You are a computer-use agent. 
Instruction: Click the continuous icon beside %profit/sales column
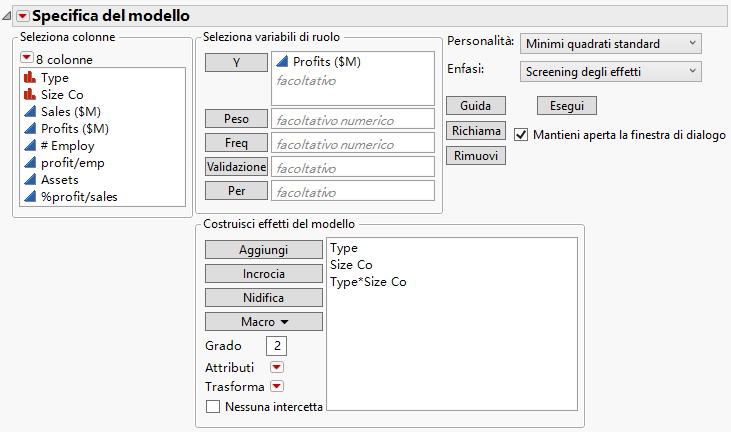pyautogui.click(x=30, y=196)
